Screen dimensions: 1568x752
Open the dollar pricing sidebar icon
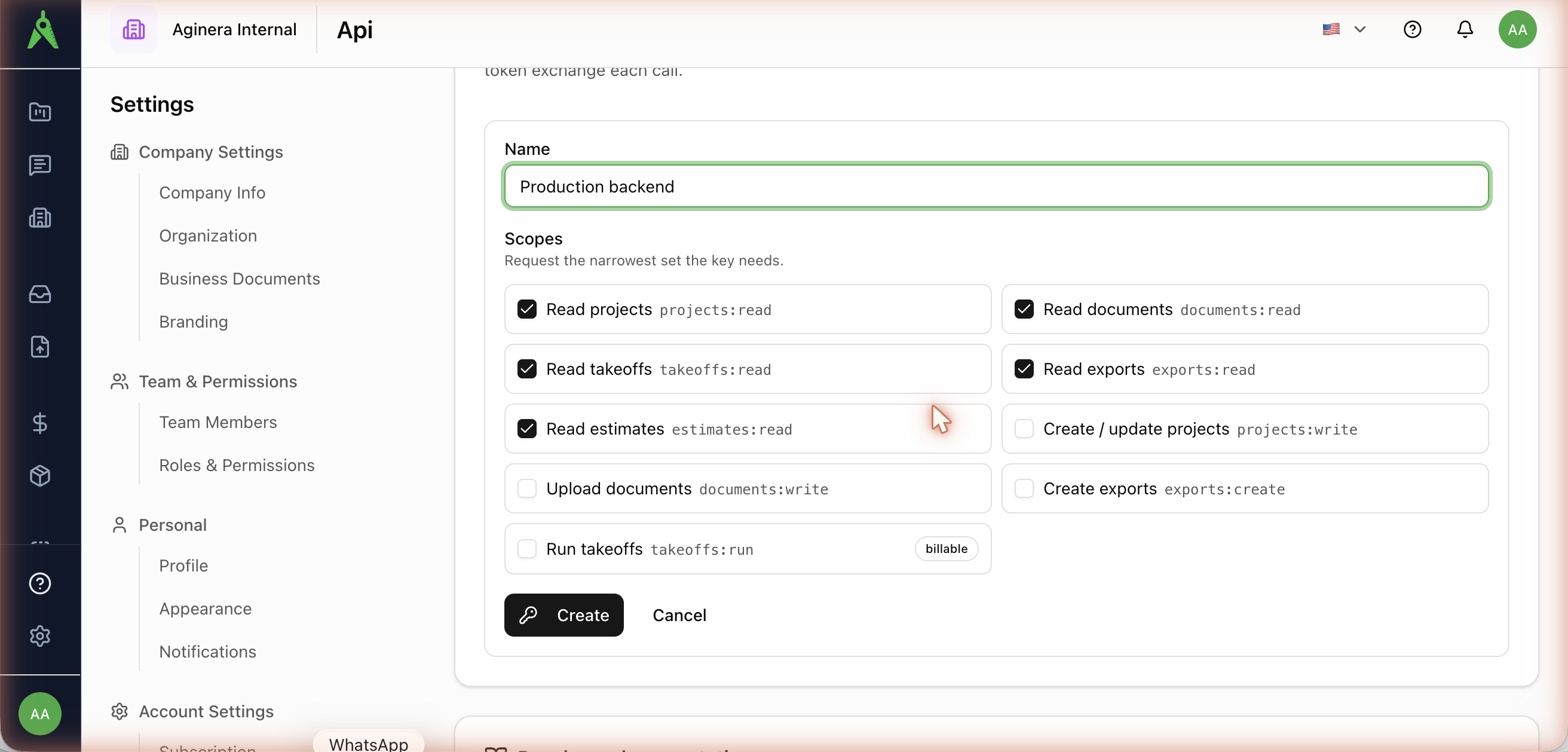40,423
